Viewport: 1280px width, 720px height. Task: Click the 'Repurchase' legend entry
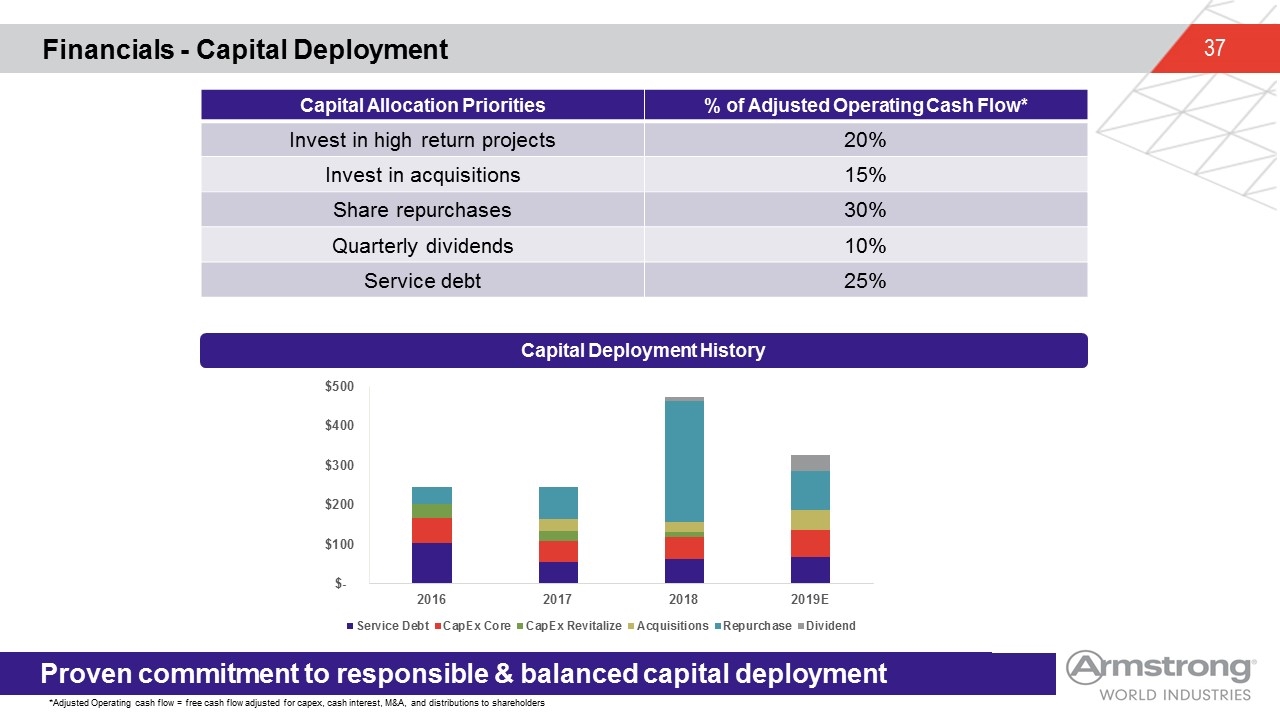pyautogui.click(x=751, y=626)
